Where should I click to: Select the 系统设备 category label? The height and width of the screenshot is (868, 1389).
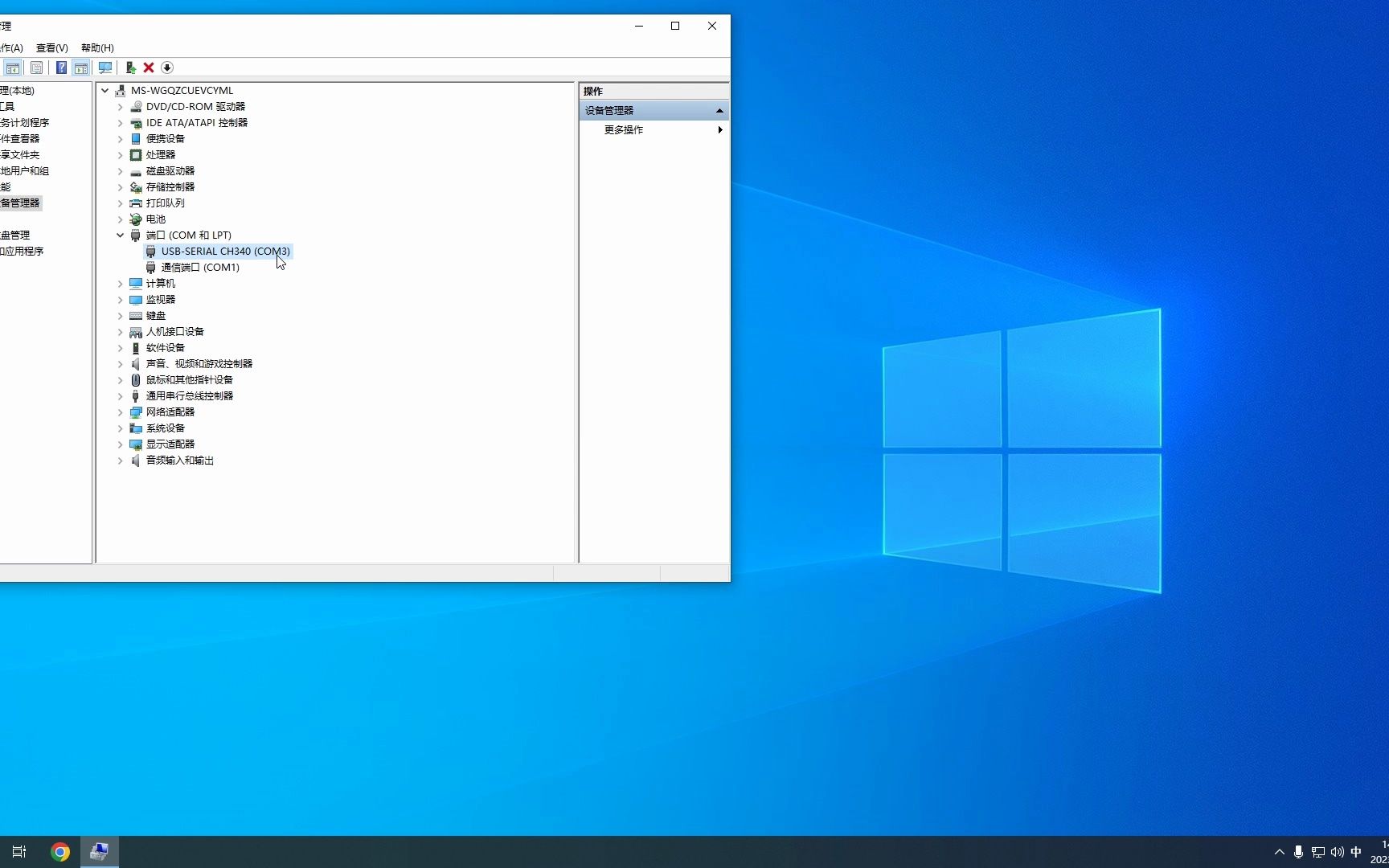pos(166,428)
